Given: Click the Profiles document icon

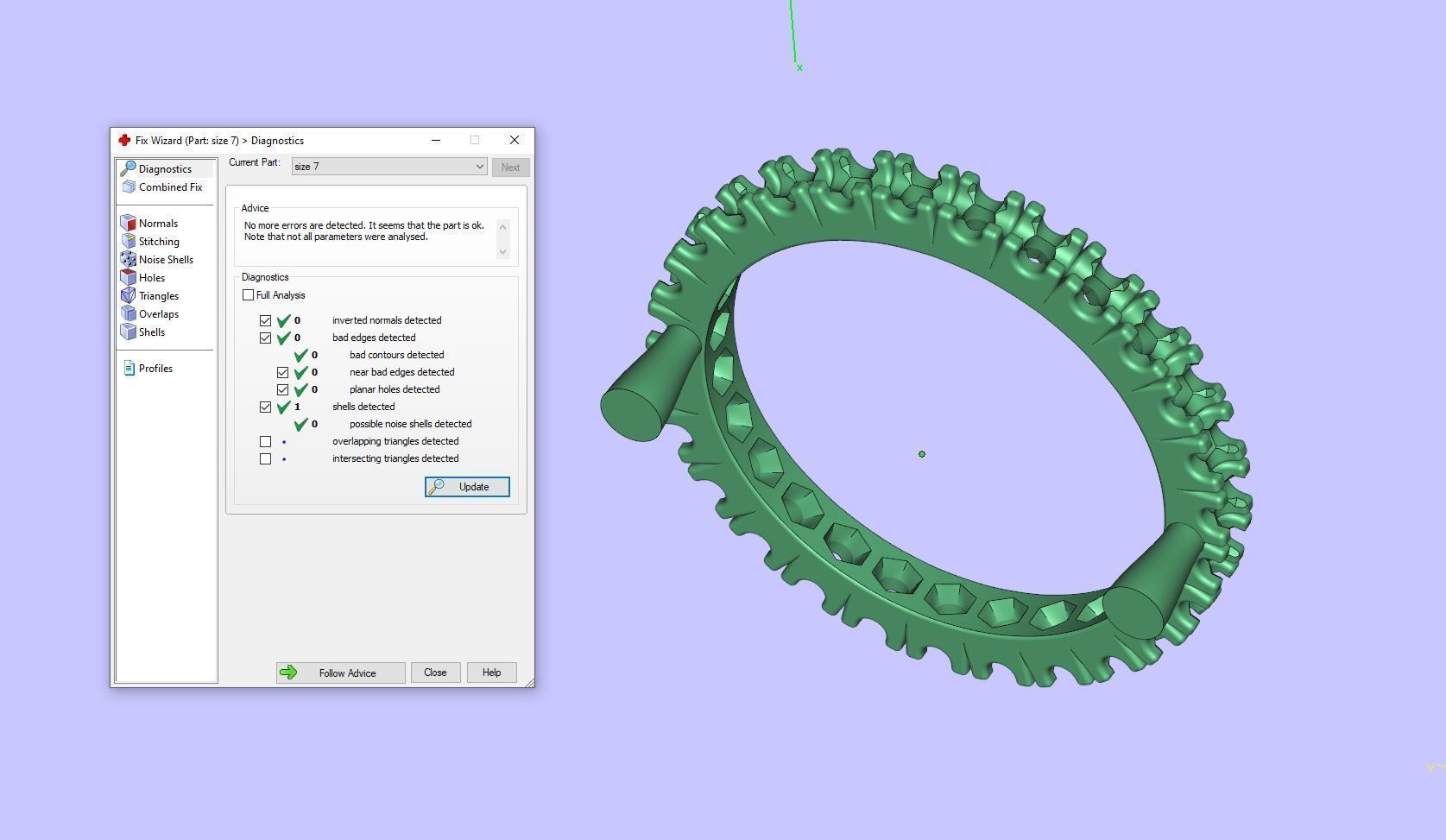Looking at the screenshot, I should pos(129,368).
